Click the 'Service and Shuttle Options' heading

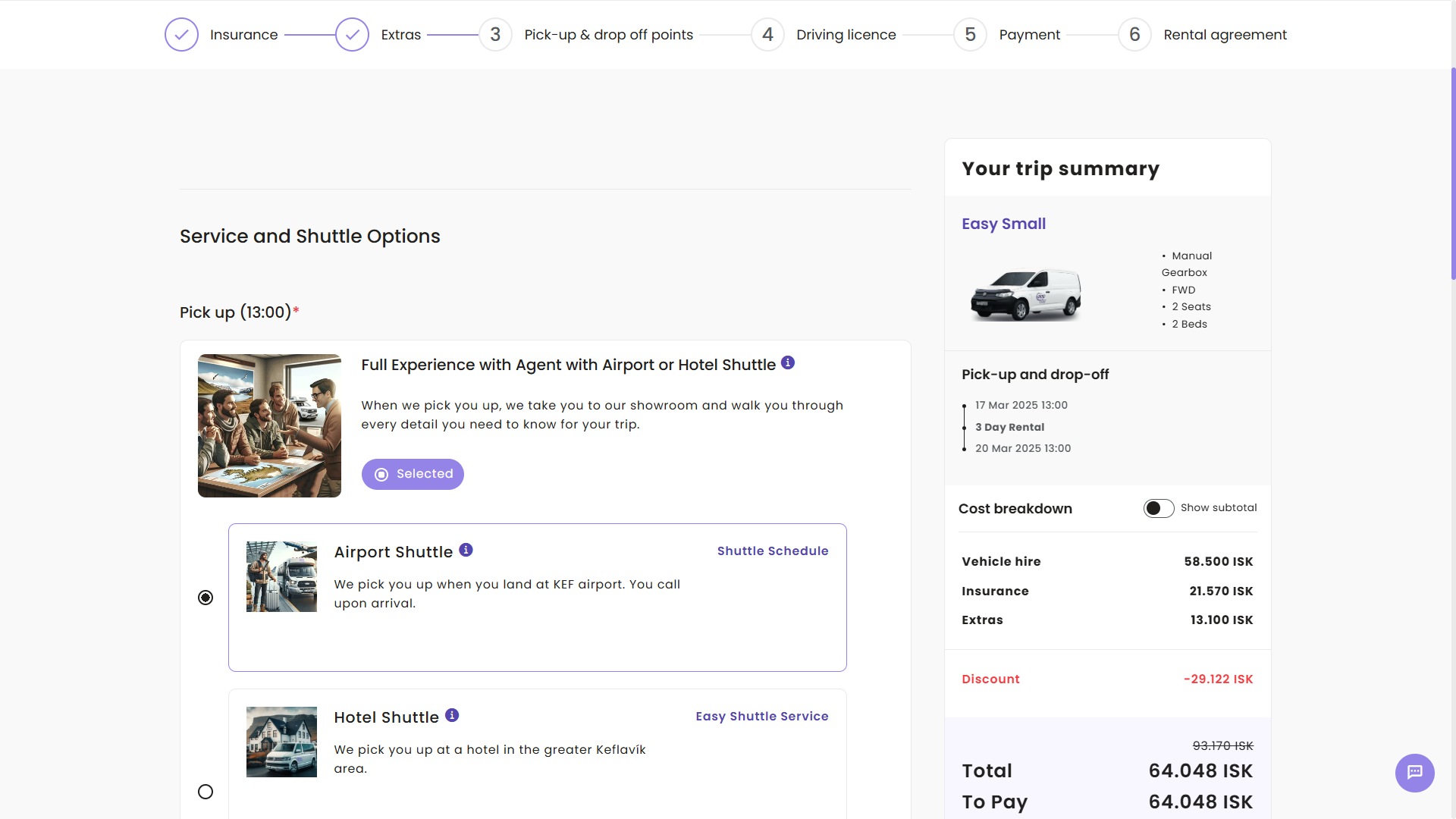click(309, 237)
